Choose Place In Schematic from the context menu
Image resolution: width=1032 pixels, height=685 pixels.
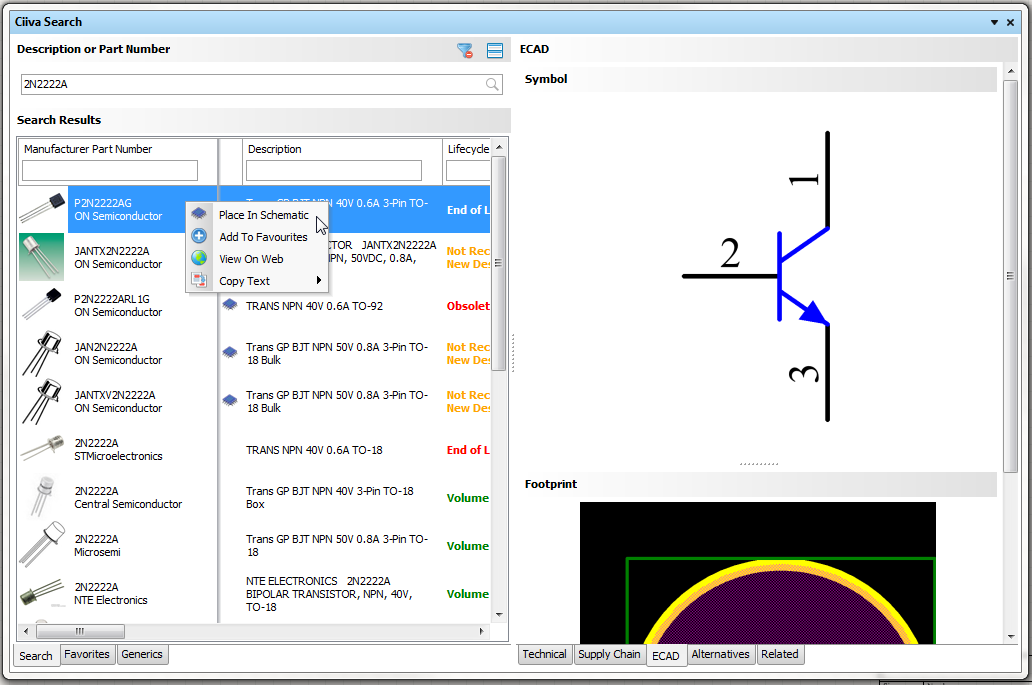(266, 214)
